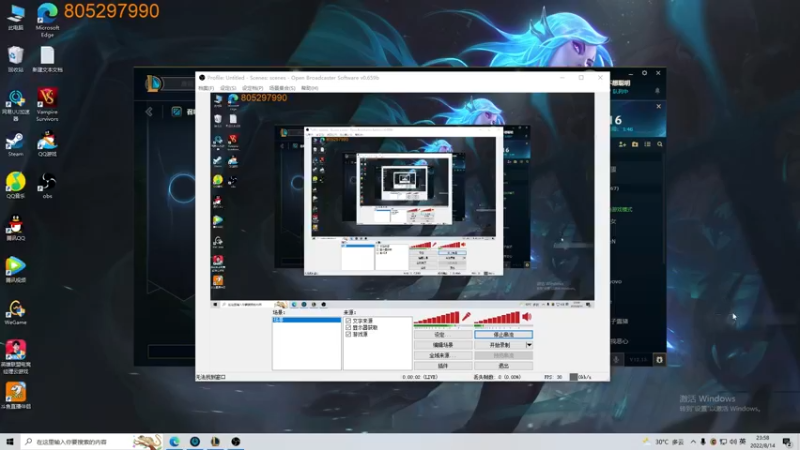Mute the microphone in OBS

pos(466,317)
